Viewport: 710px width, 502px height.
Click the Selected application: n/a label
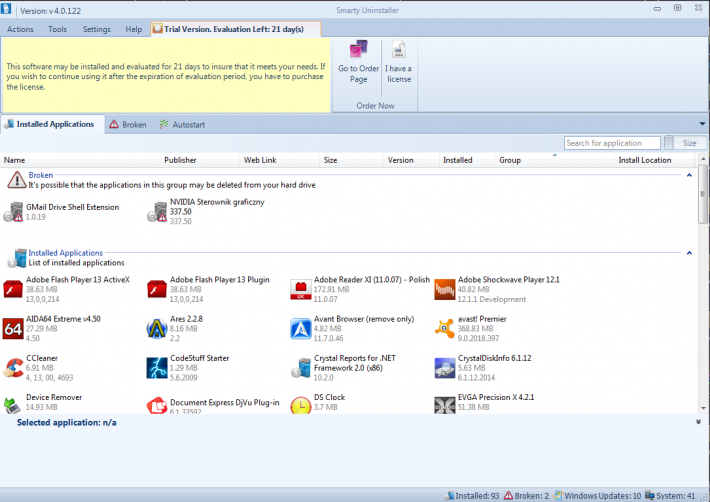coord(67,422)
